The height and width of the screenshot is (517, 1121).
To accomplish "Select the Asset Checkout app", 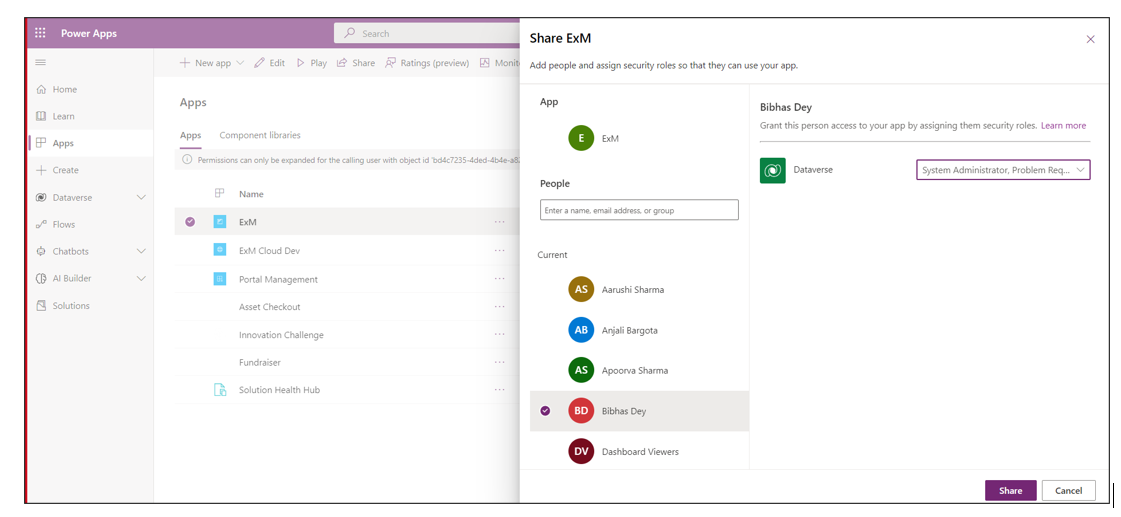I will click(x=270, y=307).
